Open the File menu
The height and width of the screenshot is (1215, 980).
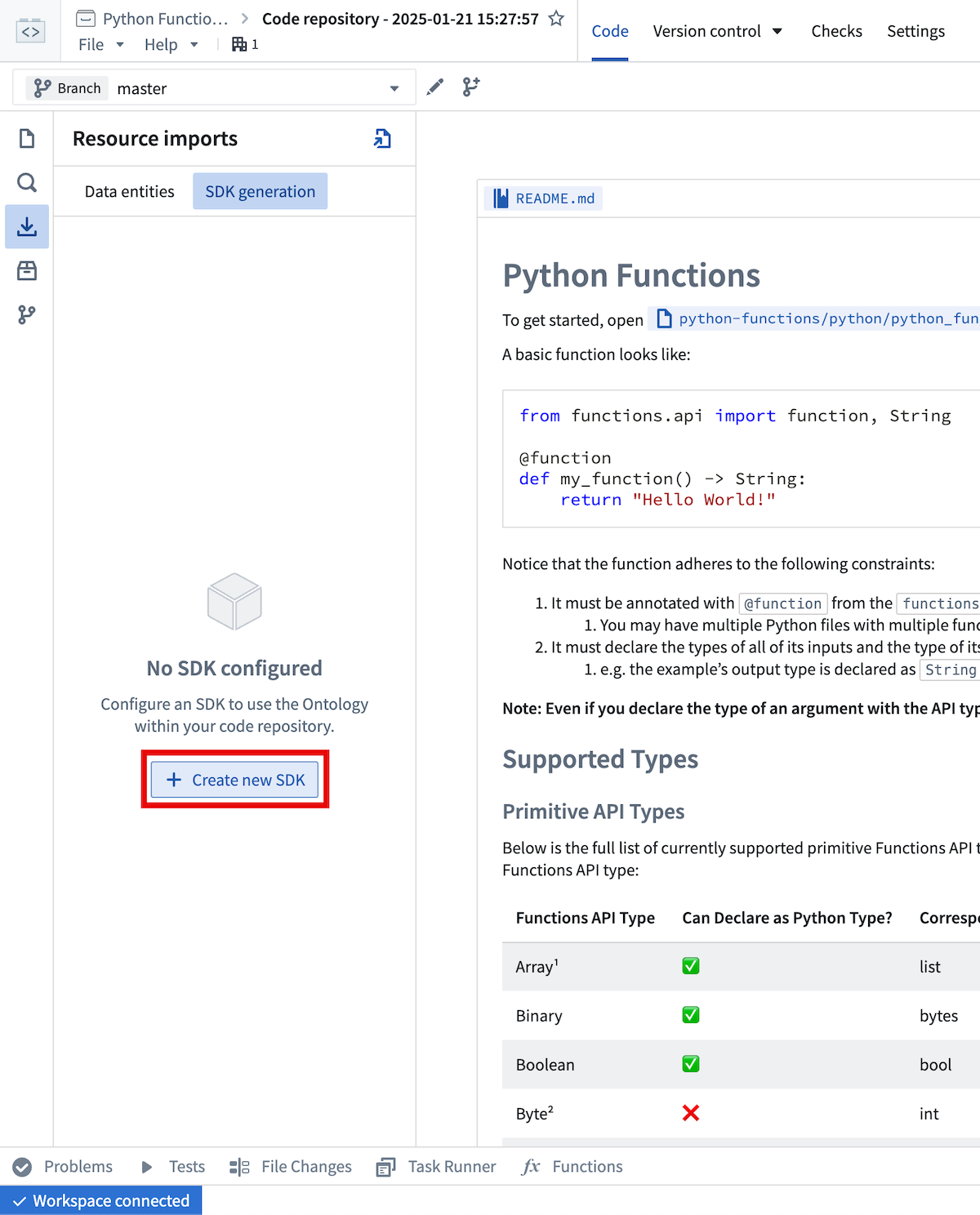pyautogui.click(x=100, y=44)
